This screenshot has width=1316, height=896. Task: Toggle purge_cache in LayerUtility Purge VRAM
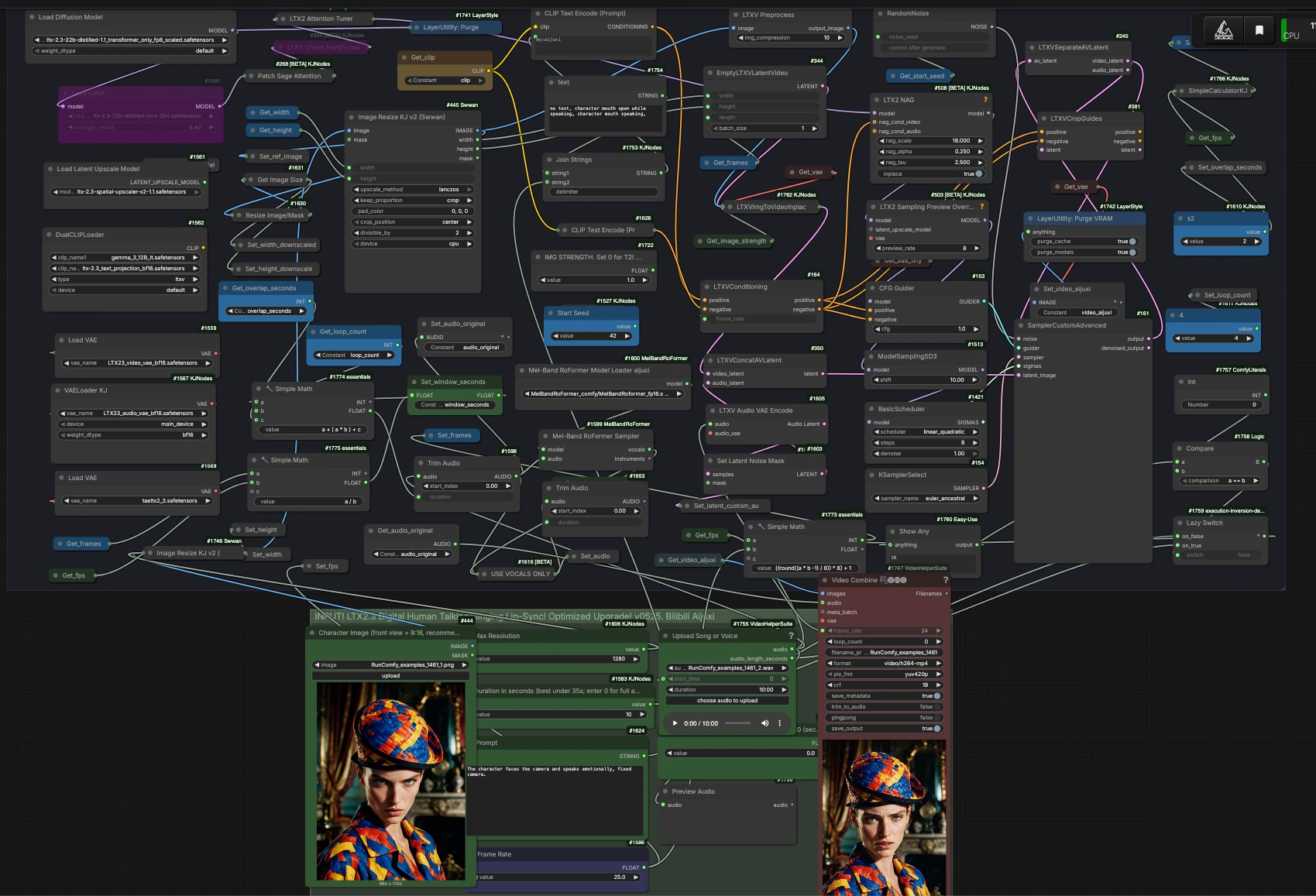pos(1084,242)
